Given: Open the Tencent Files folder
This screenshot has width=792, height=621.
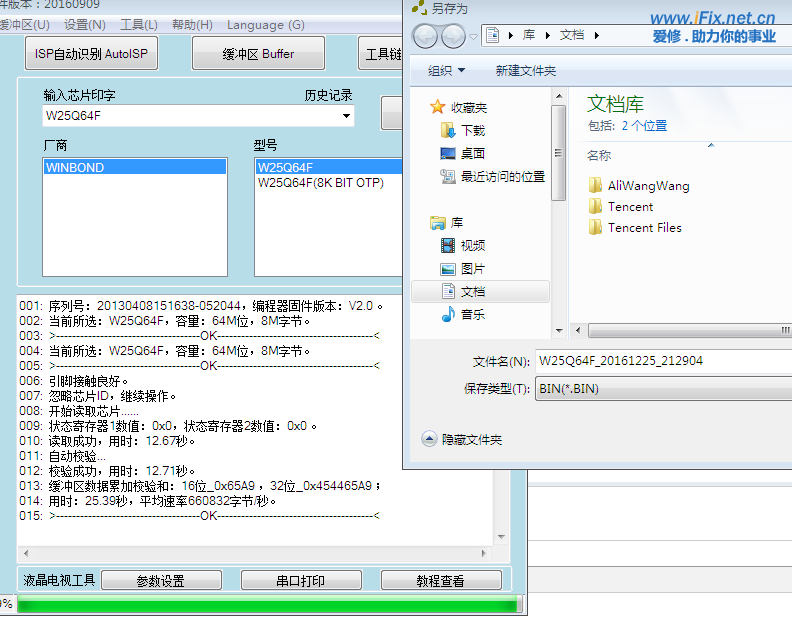Looking at the screenshot, I should [x=644, y=227].
